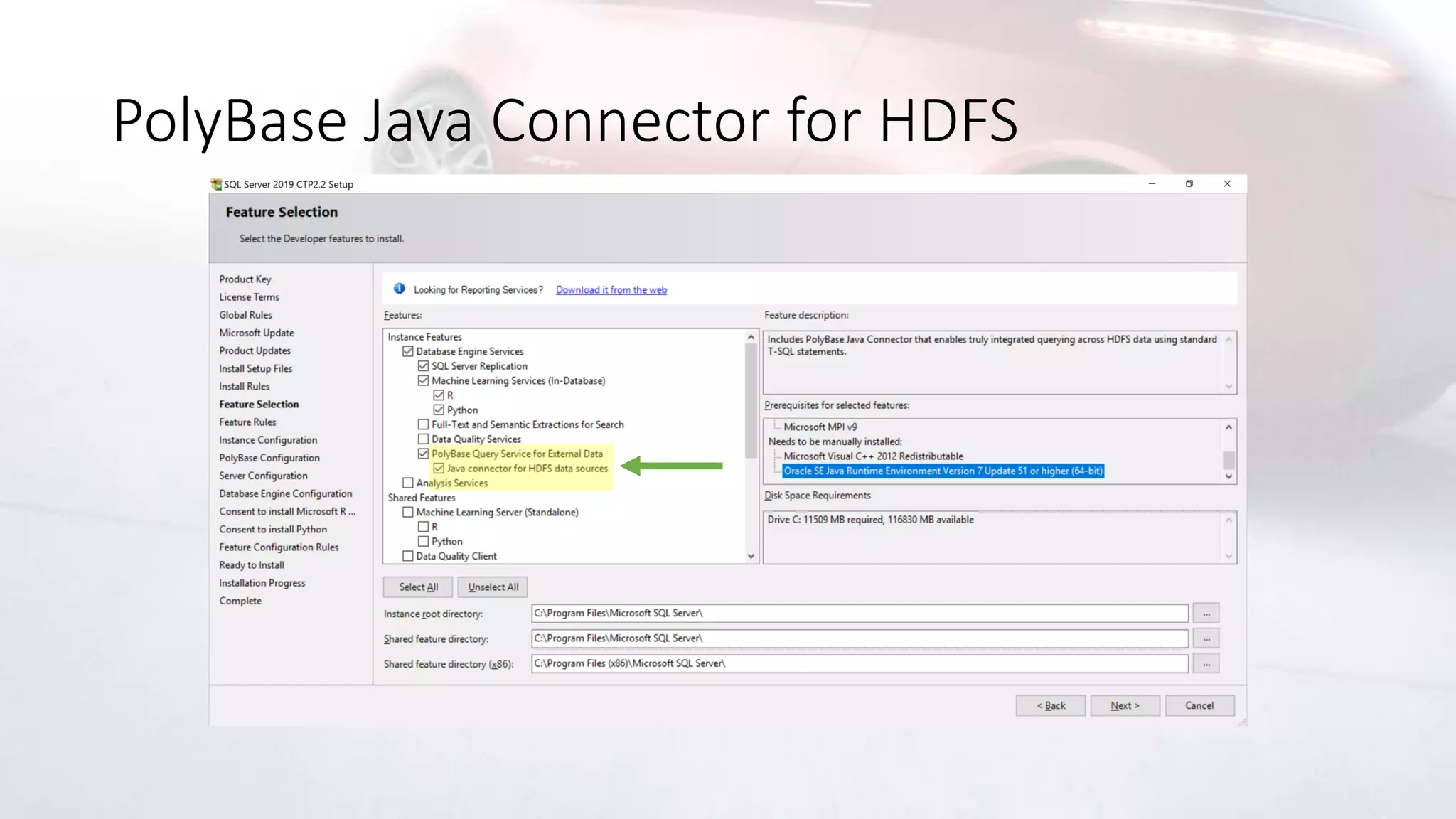Screen dimensions: 1456x819
Task: Click the Unselect All button
Action: [493, 587]
